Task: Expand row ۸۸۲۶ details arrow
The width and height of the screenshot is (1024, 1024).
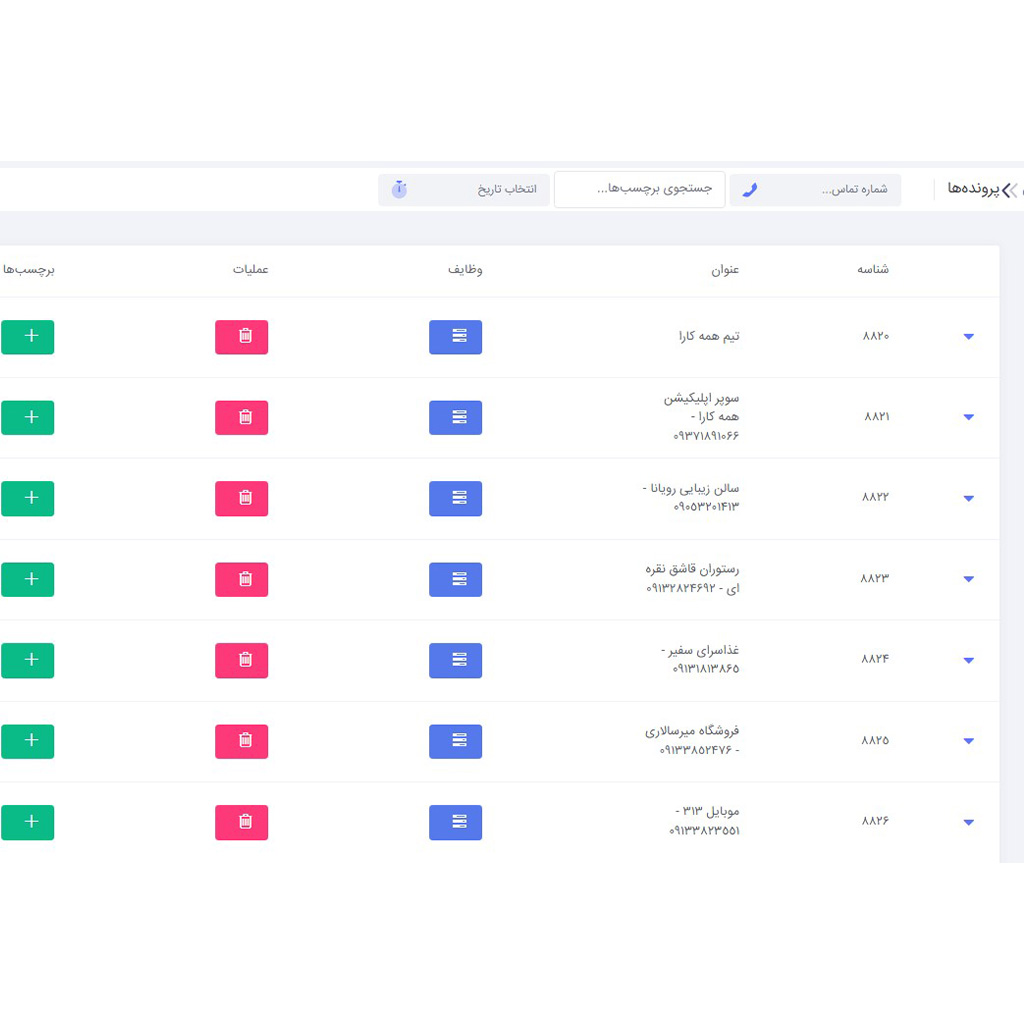Action: pos(968,822)
